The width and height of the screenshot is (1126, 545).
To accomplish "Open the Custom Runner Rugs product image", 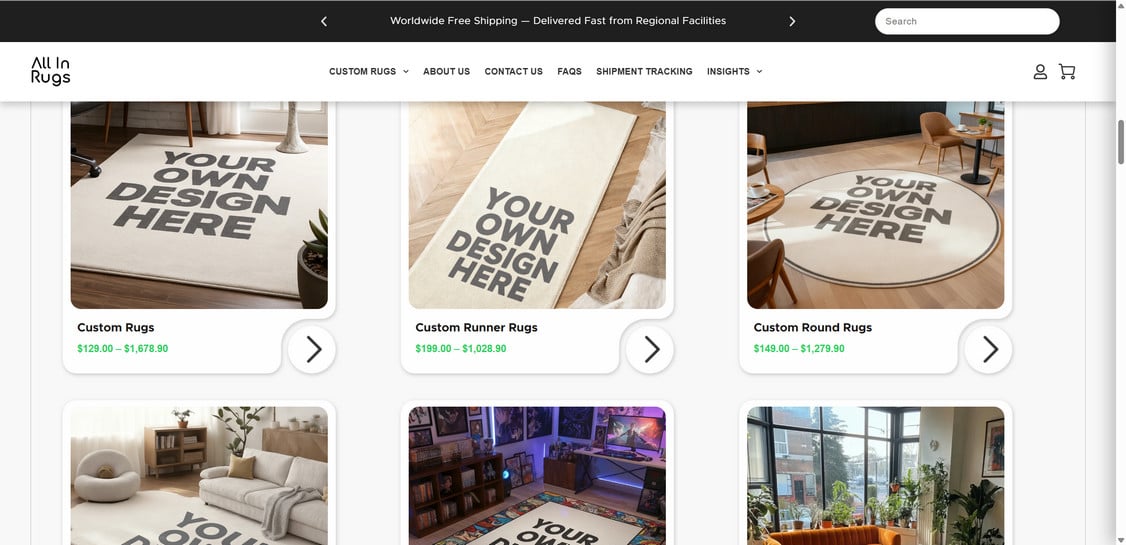I will pos(537,205).
